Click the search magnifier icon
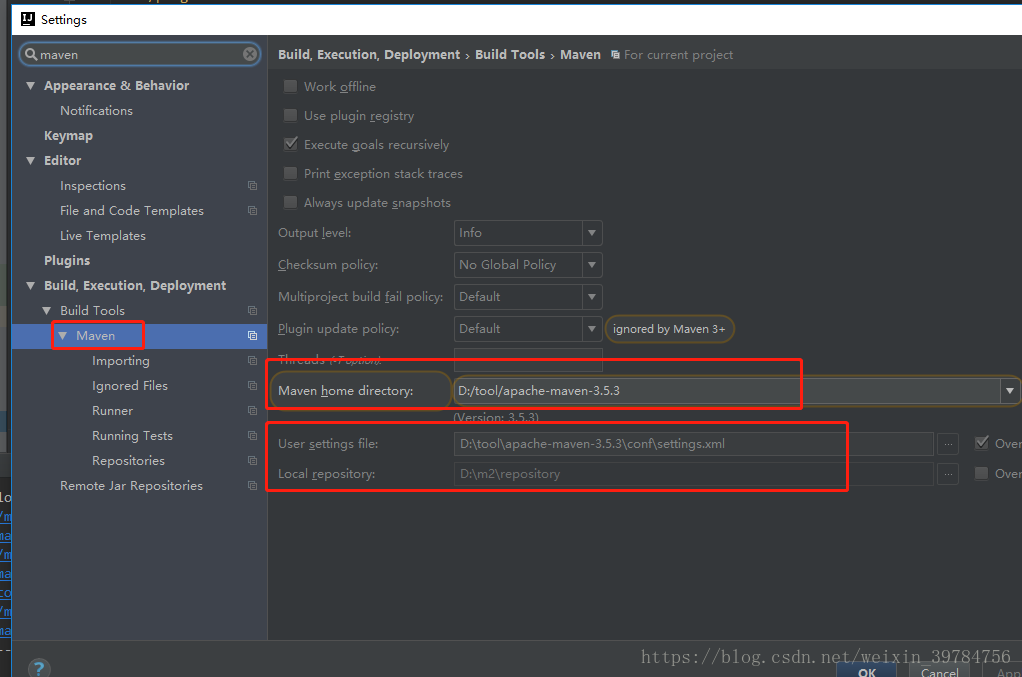This screenshot has width=1022, height=677. 31,54
